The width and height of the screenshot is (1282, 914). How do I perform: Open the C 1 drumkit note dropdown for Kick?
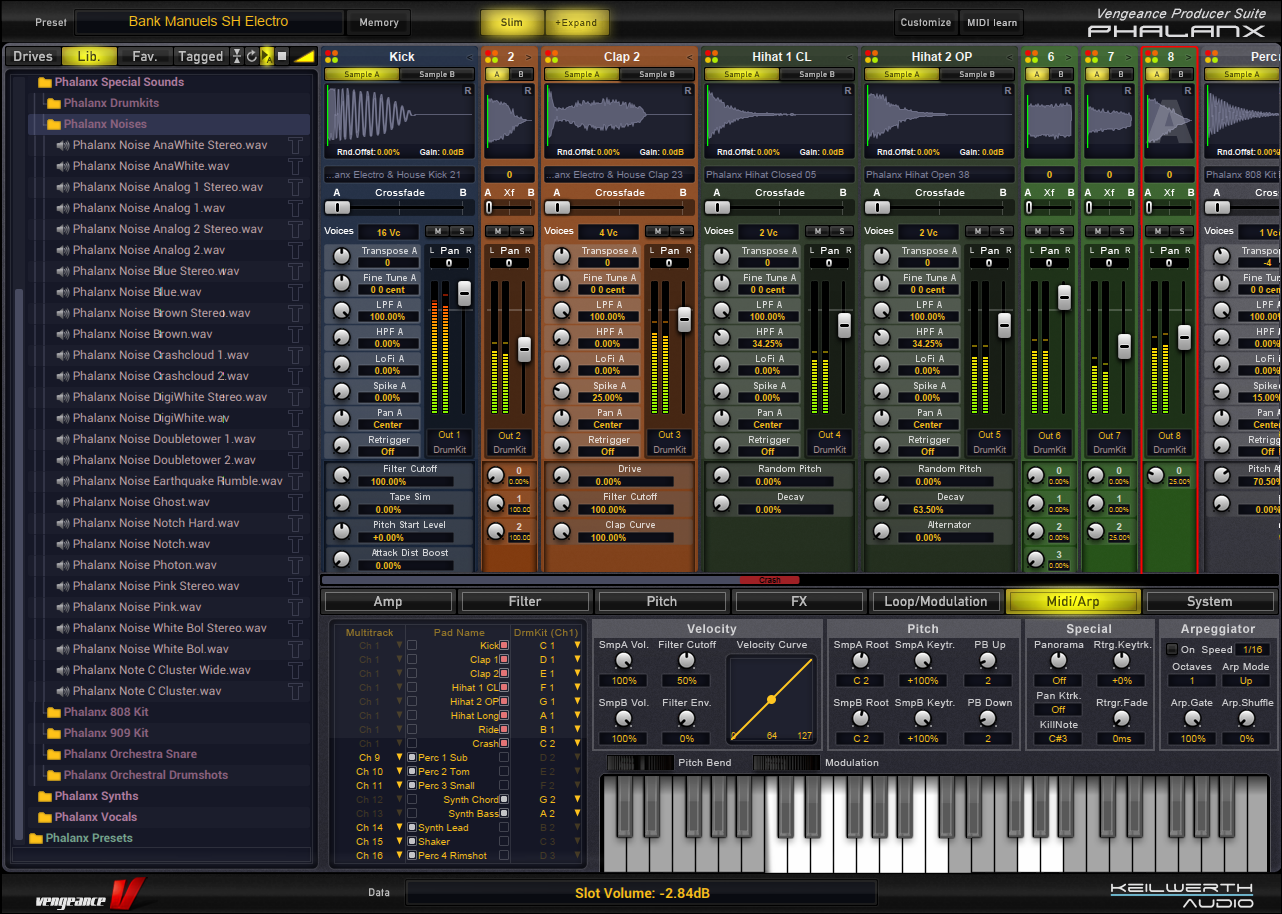[x=577, y=646]
